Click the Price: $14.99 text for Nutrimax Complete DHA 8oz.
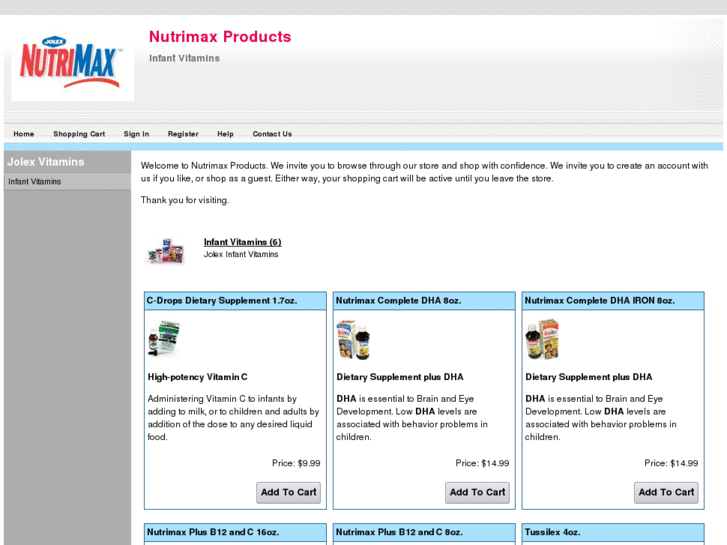The width and height of the screenshot is (727, 545). 482,463
